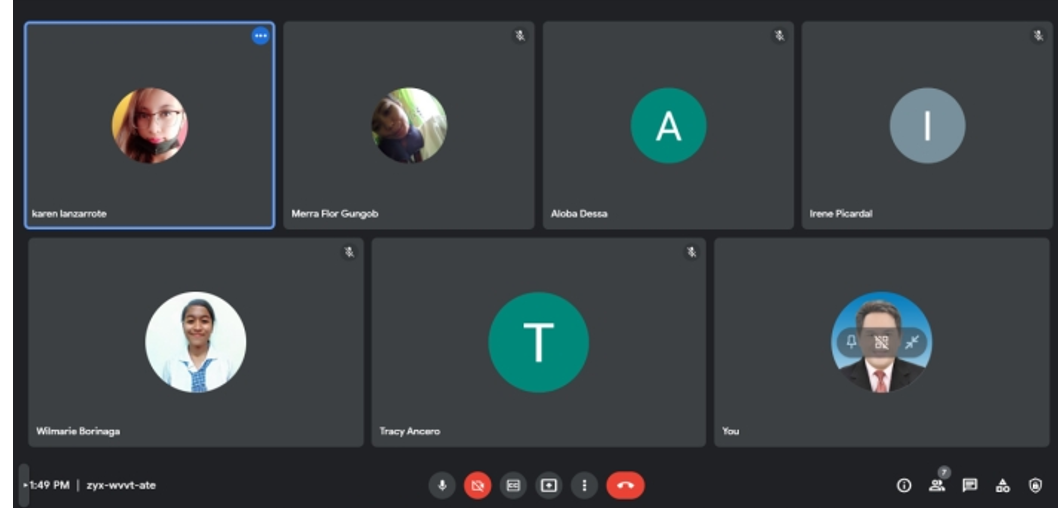Click the Aloba Dessa name label
The image size is (1058, 508).
tap(579, 214)
